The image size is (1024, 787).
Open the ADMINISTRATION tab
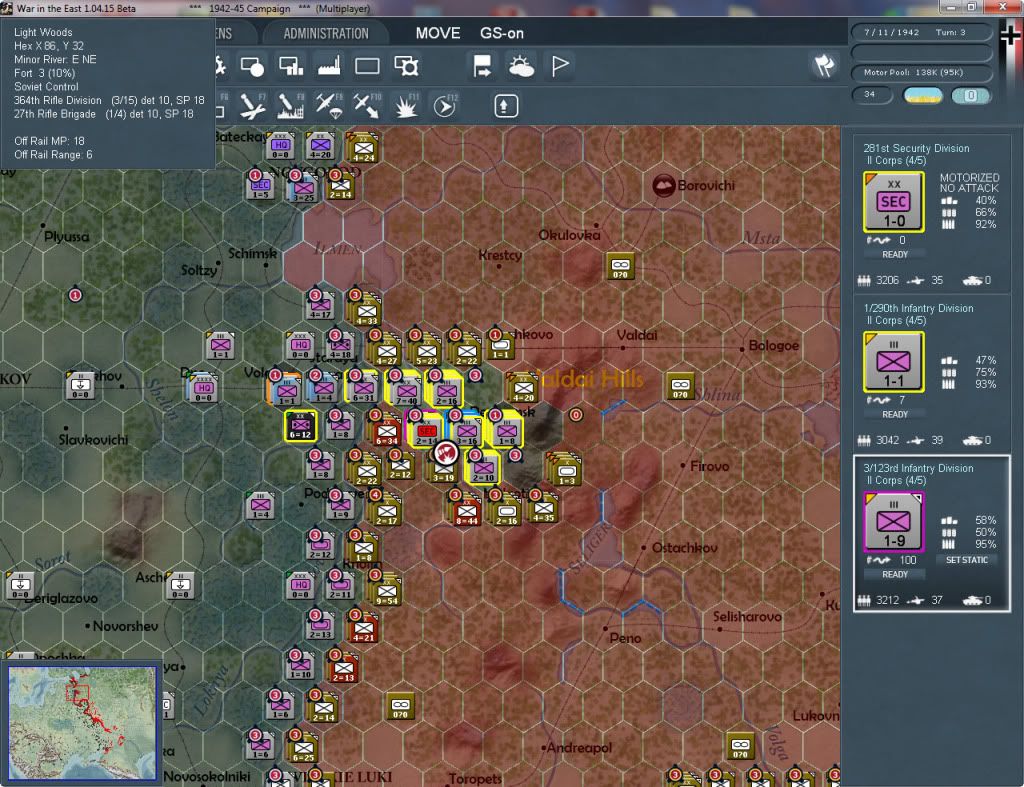[x=326, y=33]
